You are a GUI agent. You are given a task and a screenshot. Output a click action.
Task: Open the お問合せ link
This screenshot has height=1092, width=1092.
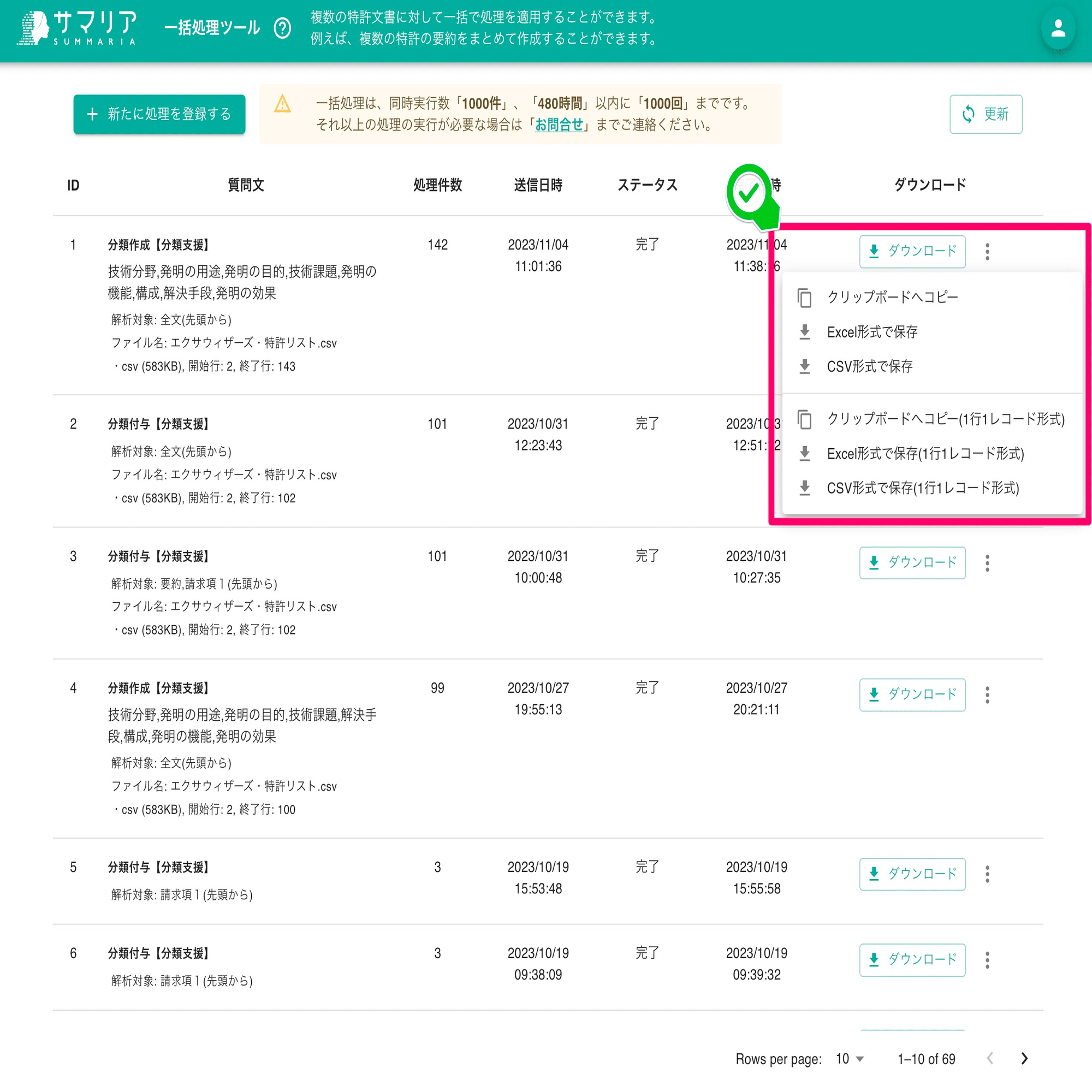(559, 124)
